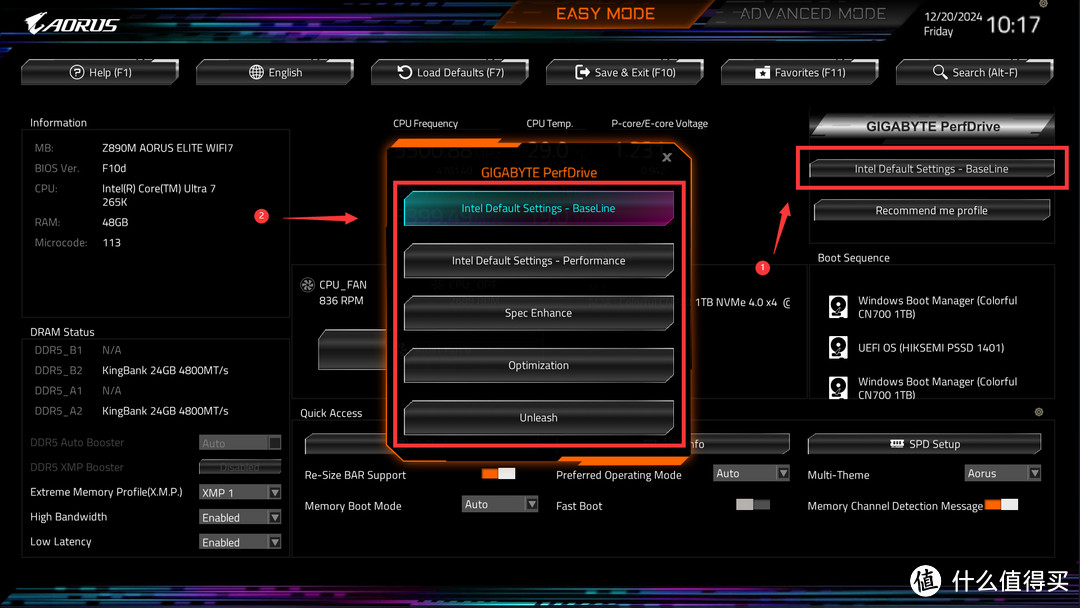Open Help (F1)
Viewport: 1080px width, 608px height.
(x=100, y=72)
